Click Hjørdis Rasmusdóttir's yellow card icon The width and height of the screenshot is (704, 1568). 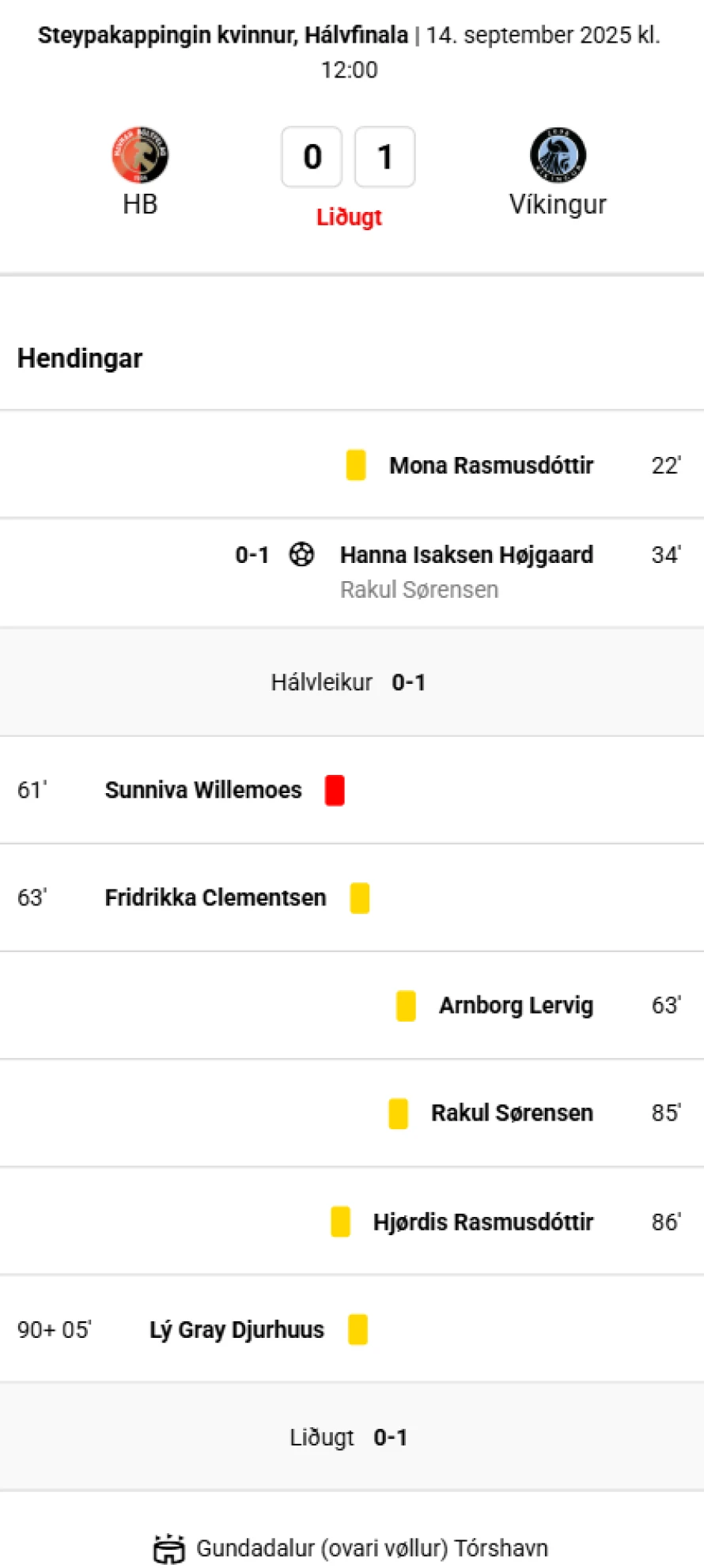(x=340, y=1222)
